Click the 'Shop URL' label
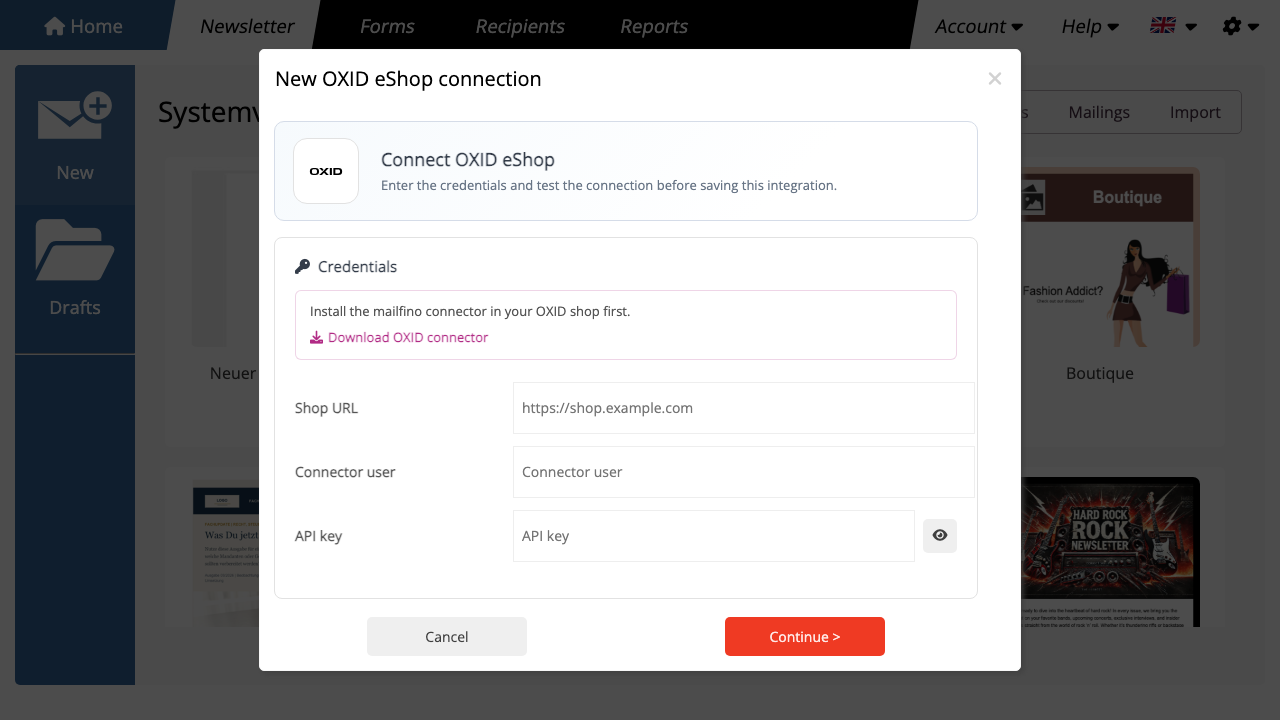The height and width of the screenshot is (720, 1280). tap(326, 408)
